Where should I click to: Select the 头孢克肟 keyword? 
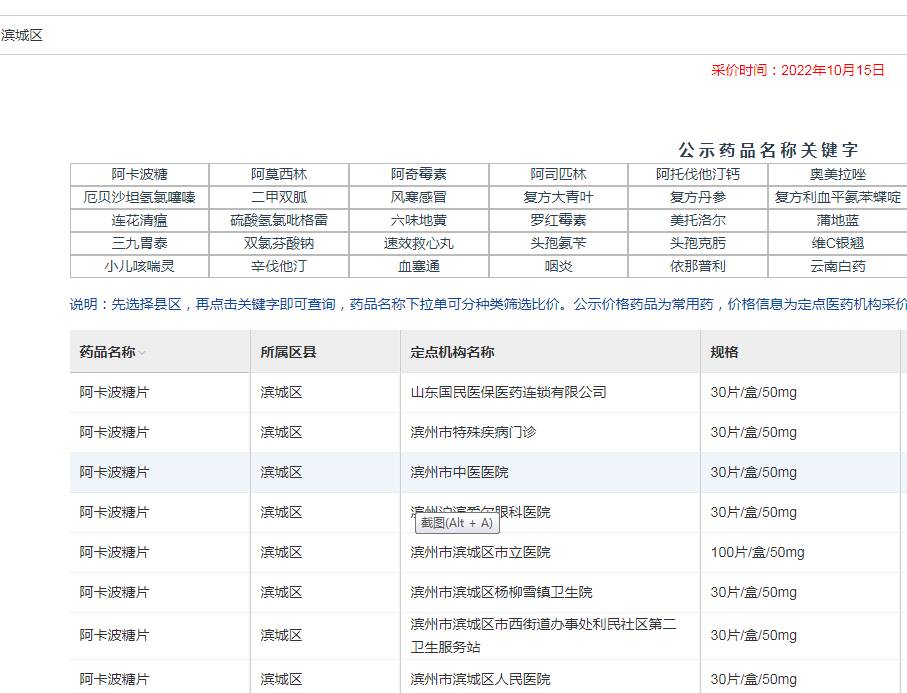point(698,243)
